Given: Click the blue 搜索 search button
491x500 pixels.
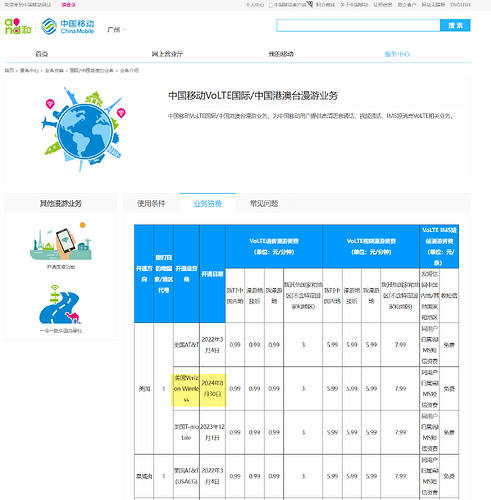Looking at the screenshot, I should [455, 25].
